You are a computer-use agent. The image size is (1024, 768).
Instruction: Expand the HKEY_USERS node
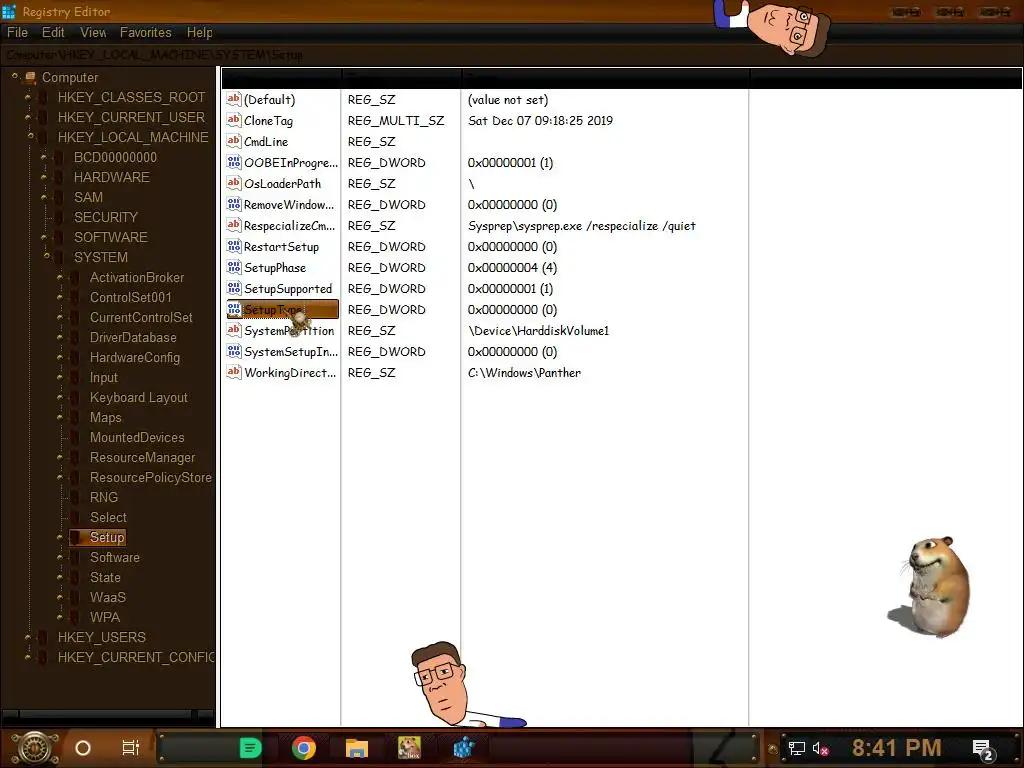(x=27, y=637)
